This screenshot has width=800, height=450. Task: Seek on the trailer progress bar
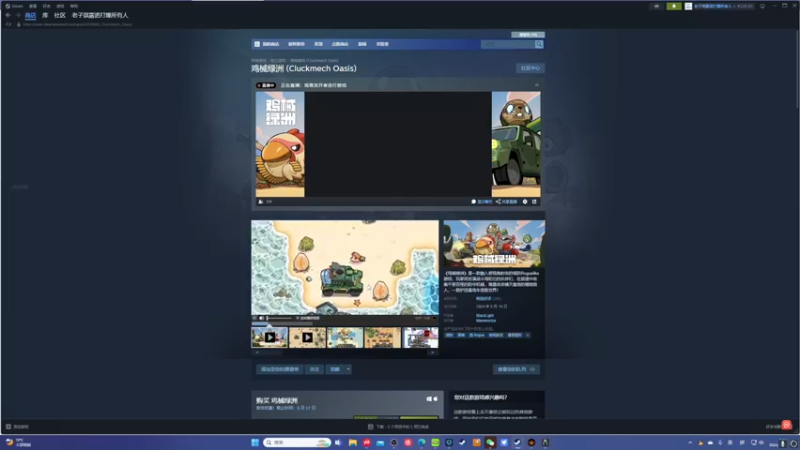(345, 323)
